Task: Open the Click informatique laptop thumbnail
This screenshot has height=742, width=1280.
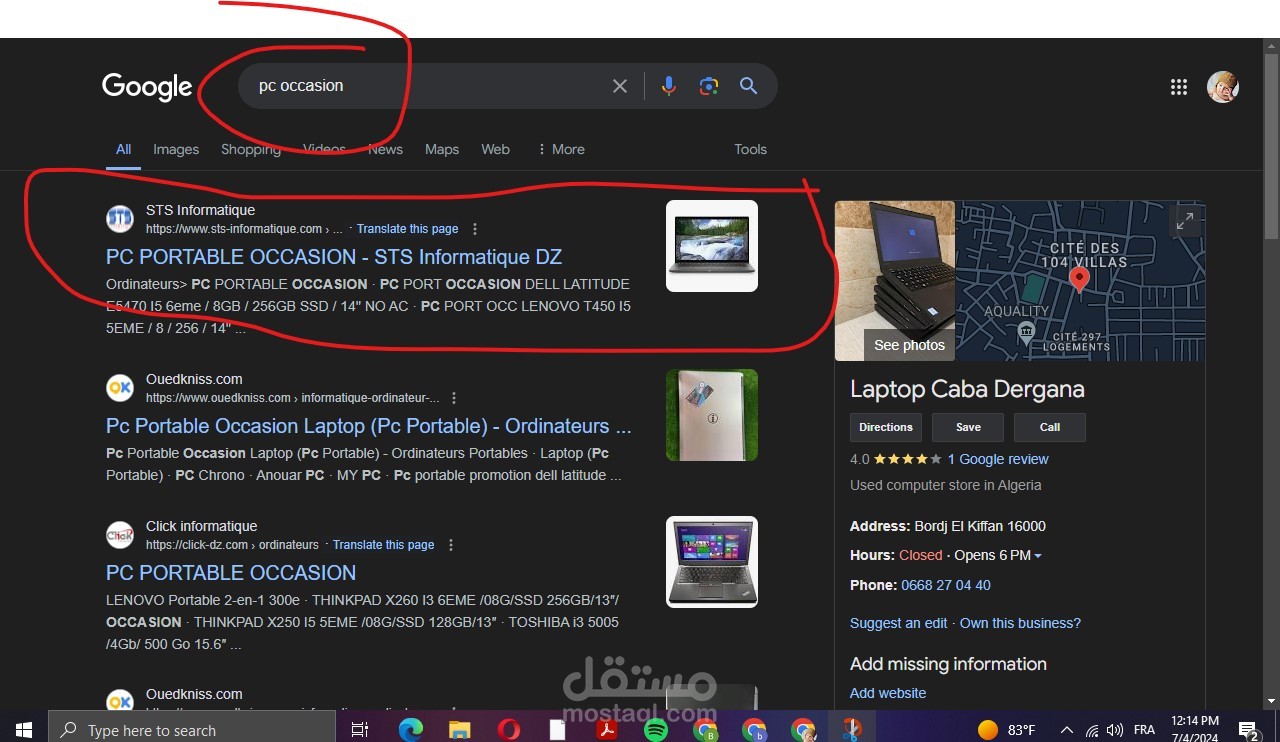Action: (x=712, y=562)
